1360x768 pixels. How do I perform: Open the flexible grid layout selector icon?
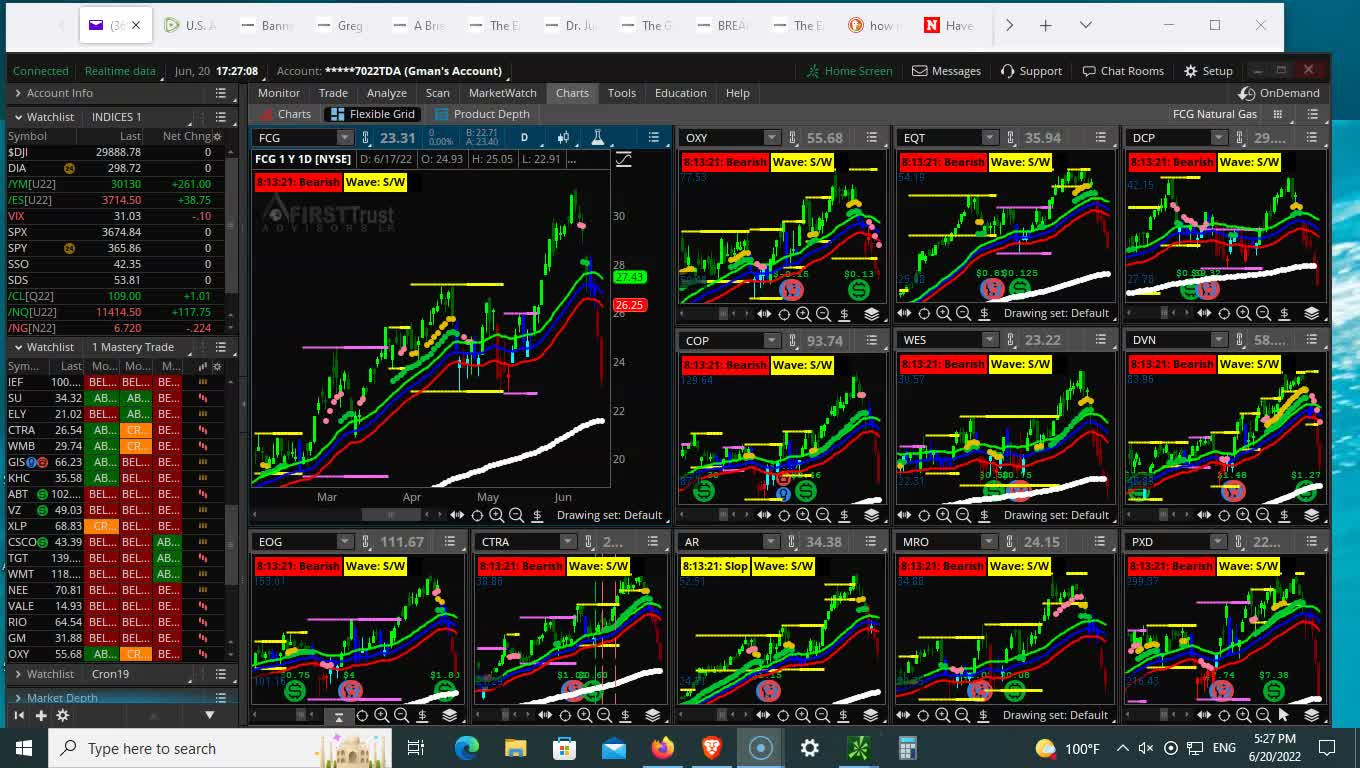tap(1278, 114)
